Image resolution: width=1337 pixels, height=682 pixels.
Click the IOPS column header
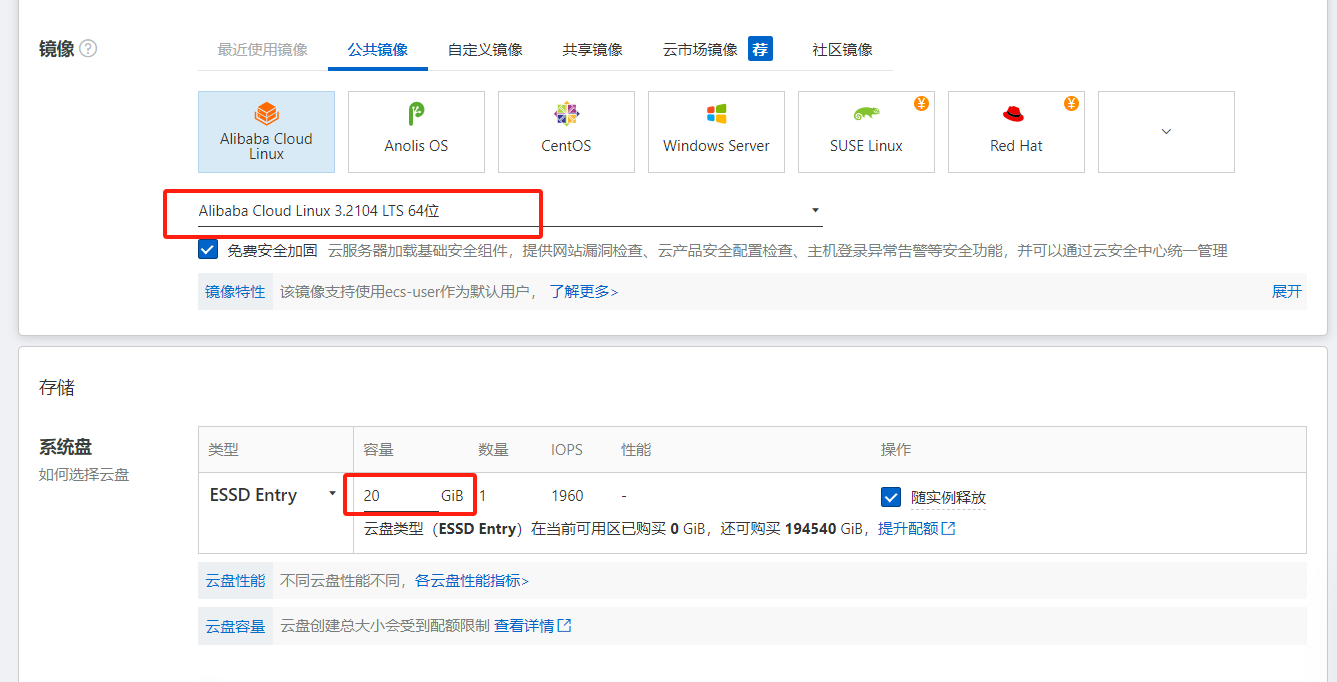click(x=567, y=450)
